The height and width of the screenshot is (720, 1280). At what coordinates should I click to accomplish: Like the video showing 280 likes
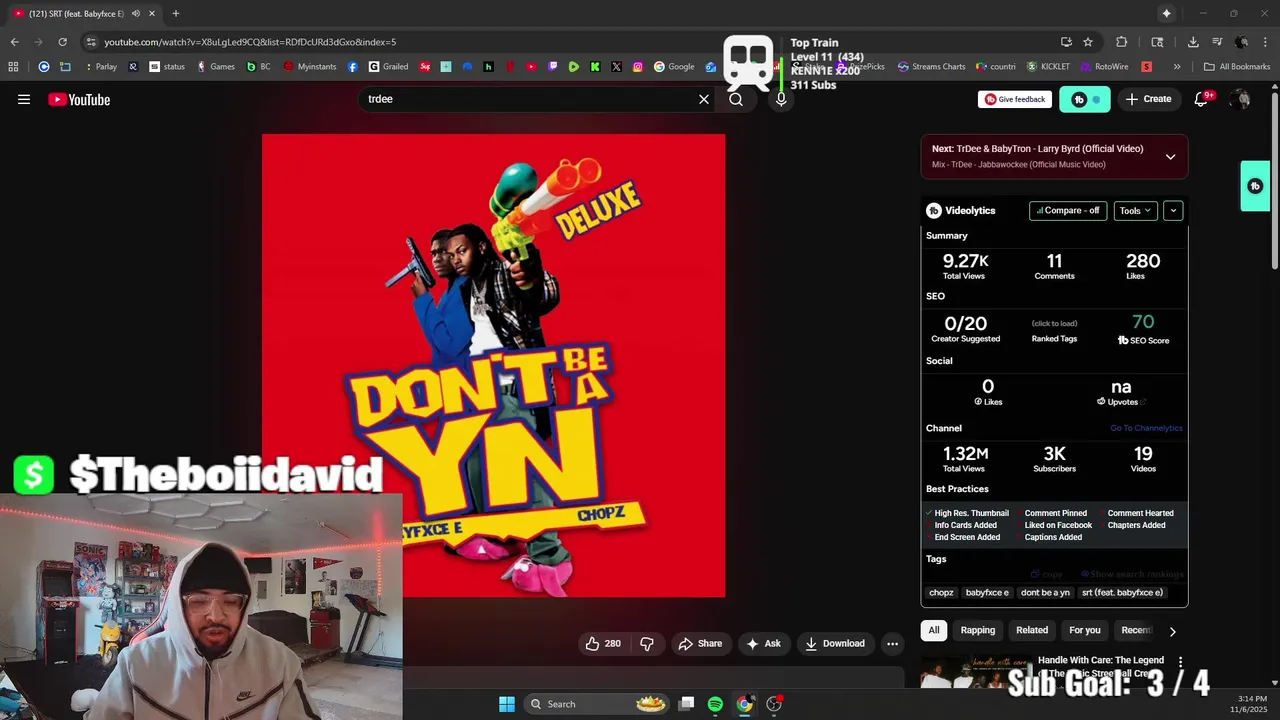(603, 643)
